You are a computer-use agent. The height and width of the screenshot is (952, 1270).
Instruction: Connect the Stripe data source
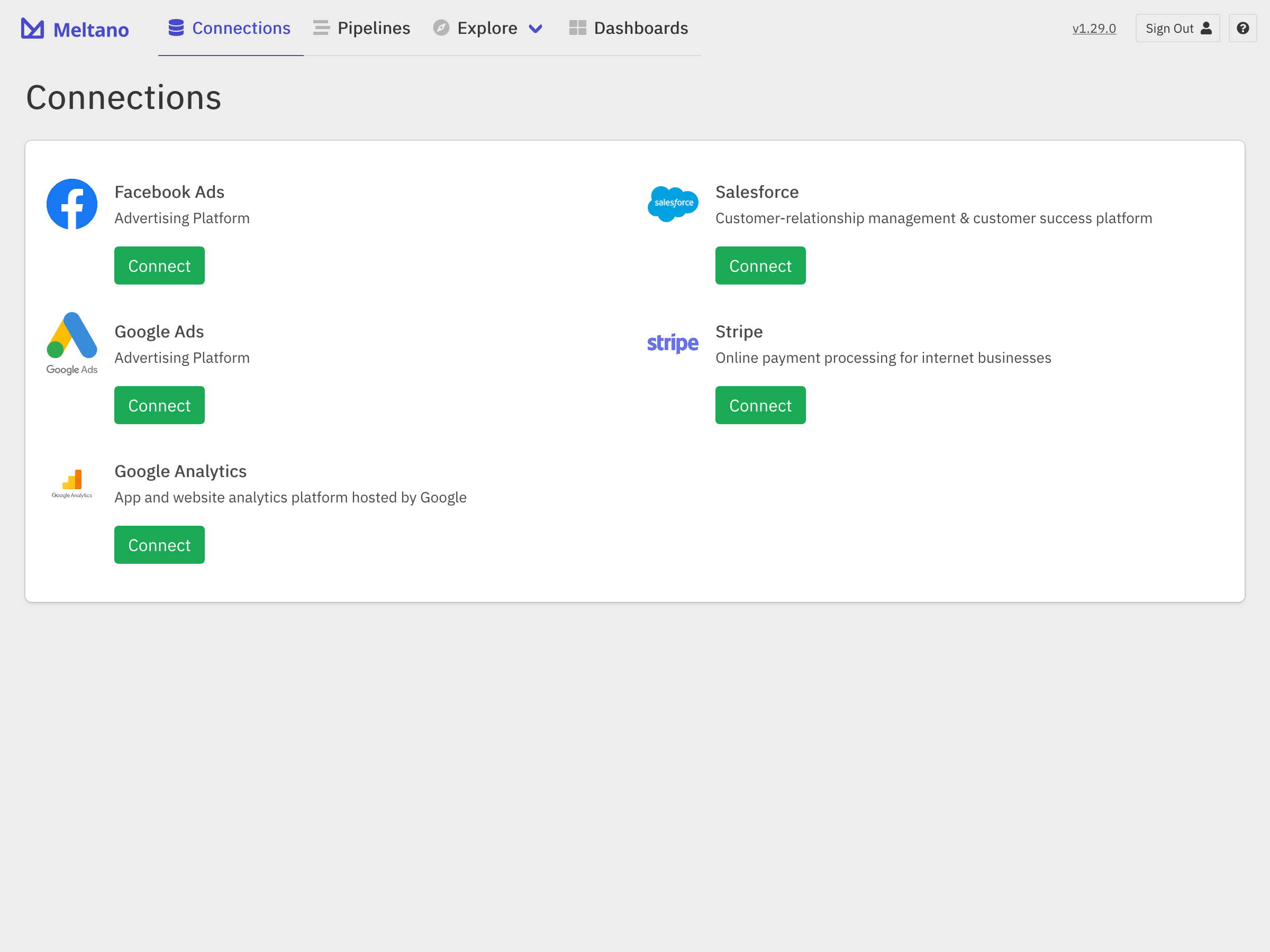coord(759,405)
